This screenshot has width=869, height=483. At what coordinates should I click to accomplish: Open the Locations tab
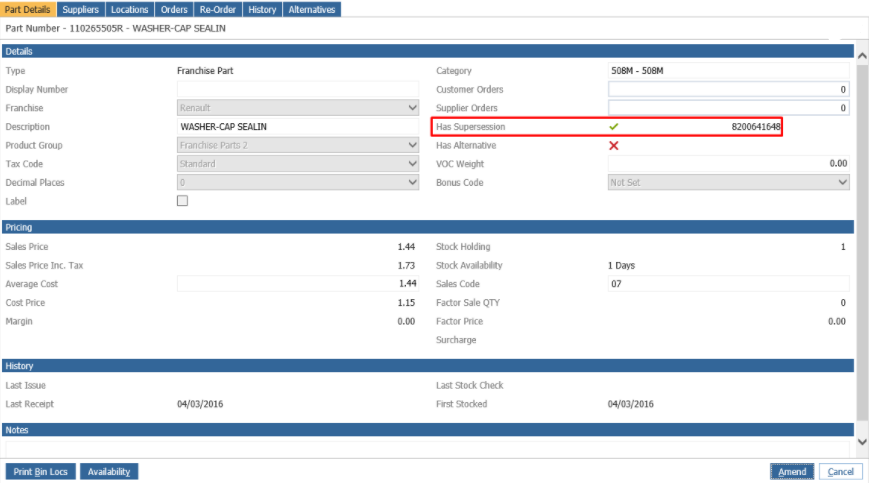(x=130, y=9)
